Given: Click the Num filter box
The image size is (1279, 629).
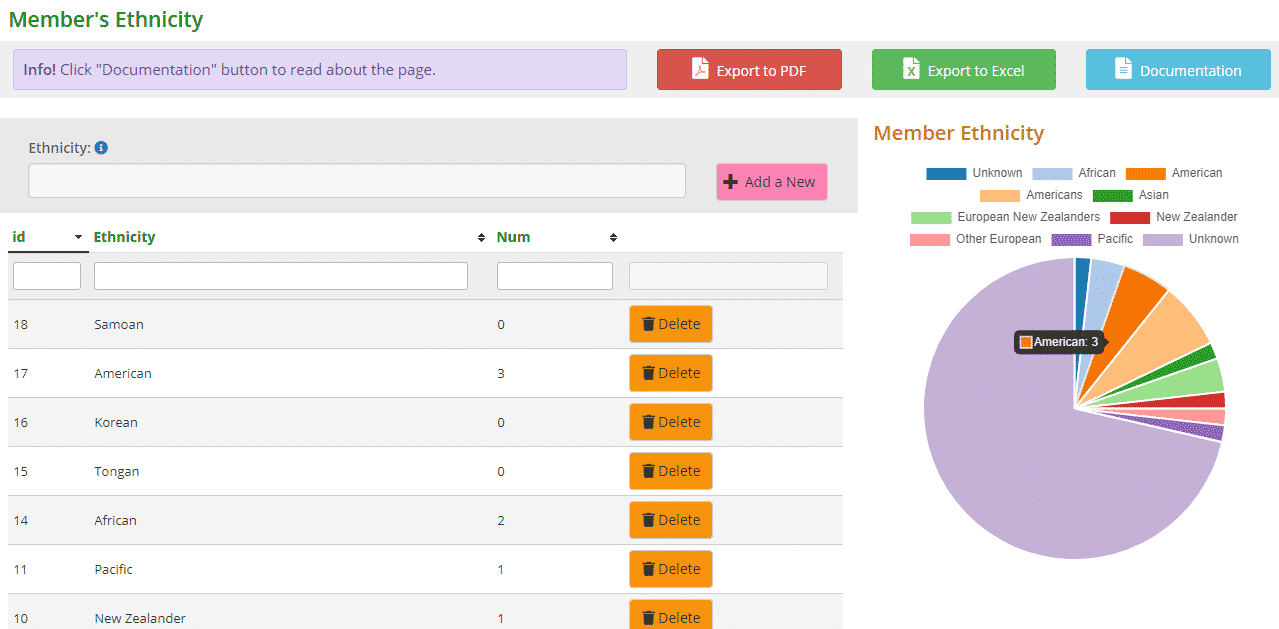Looking at the screenshot, I should pos(555,276).
